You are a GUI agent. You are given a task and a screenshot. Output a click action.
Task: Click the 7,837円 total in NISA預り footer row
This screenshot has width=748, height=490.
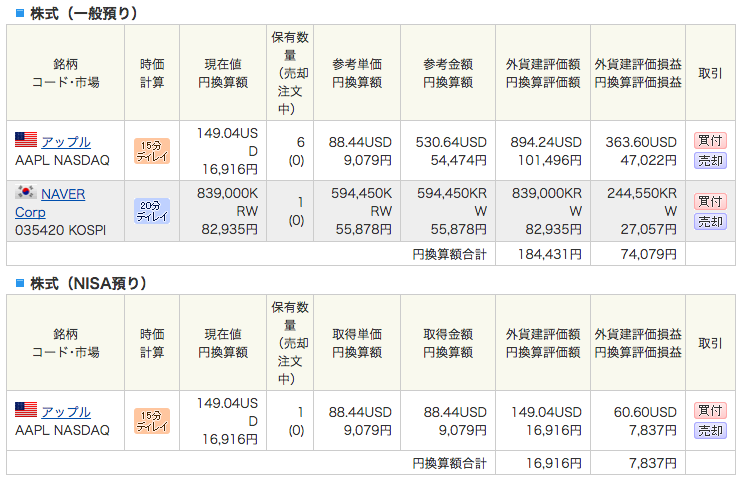[x=638, y=463]
